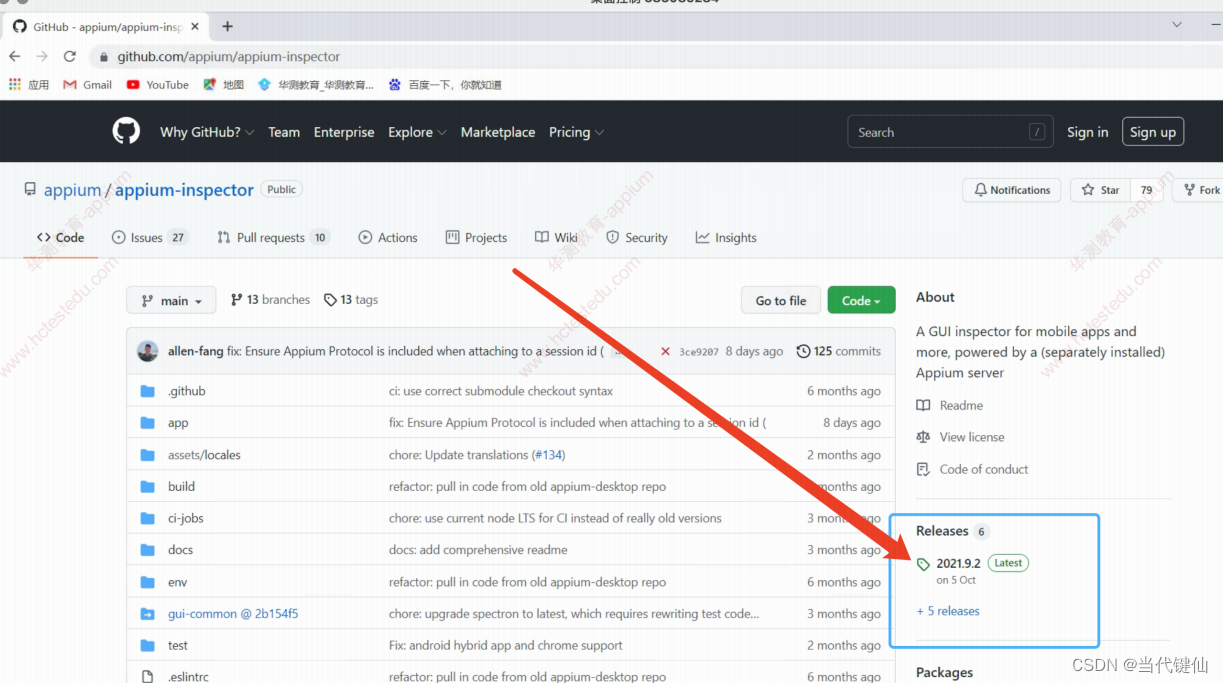The height and width of the screenshot is (683, 1223).
Task: Click the Sign in link
Action: pyautogui.click(x=1087, y=132)
